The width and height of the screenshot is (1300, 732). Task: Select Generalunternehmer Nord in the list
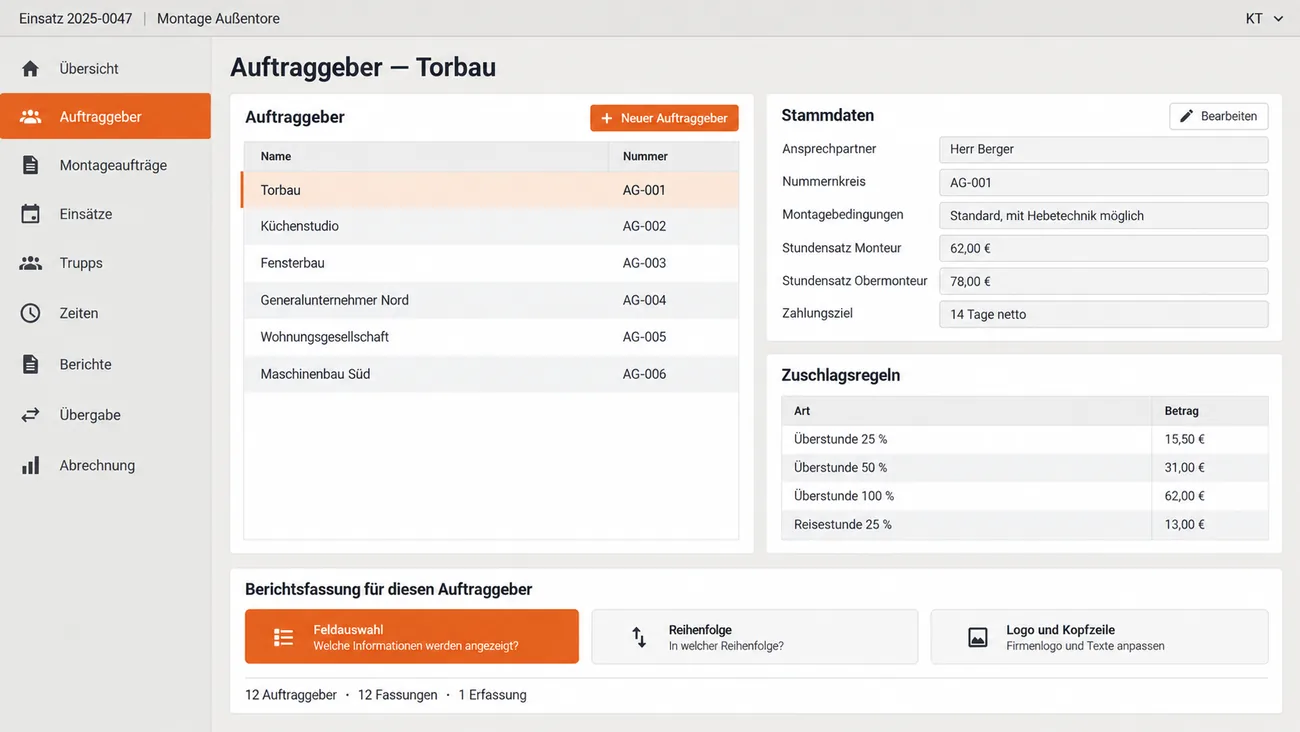pyautogui.click(x=491, y=300)
